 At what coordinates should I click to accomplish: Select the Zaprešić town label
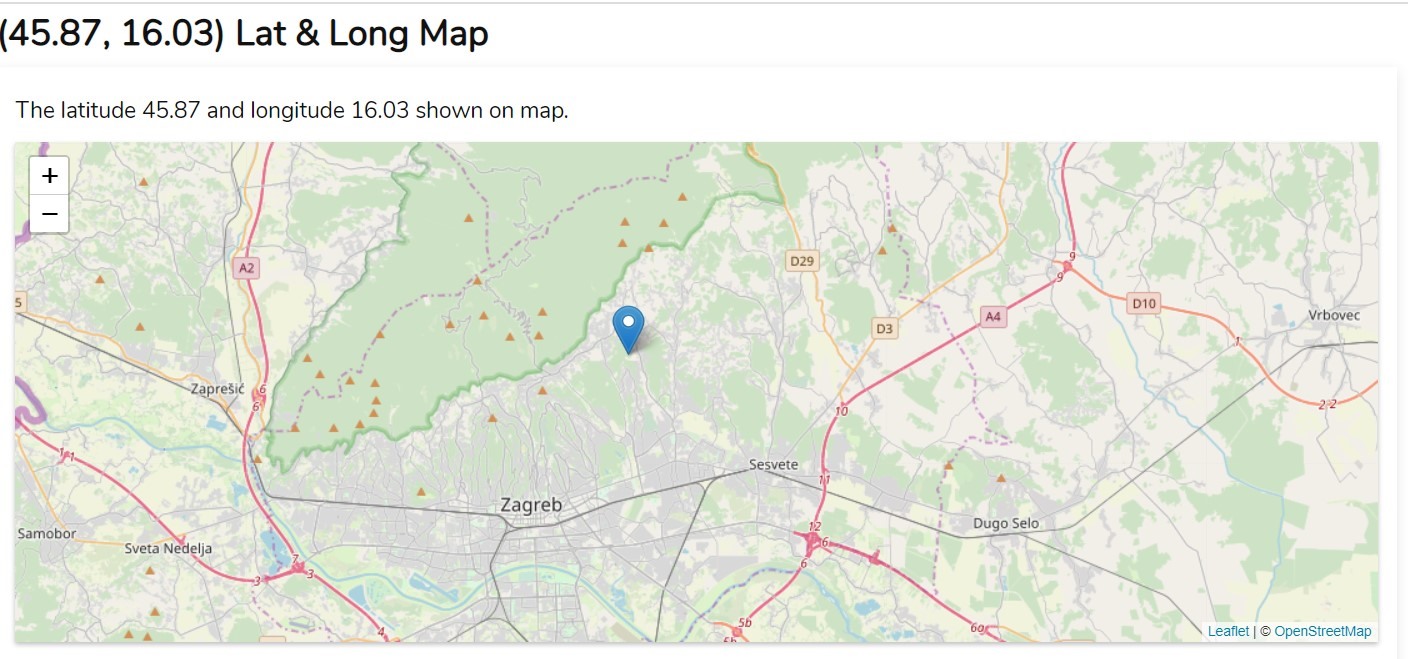pyautogui.click(x=218, y=389)
